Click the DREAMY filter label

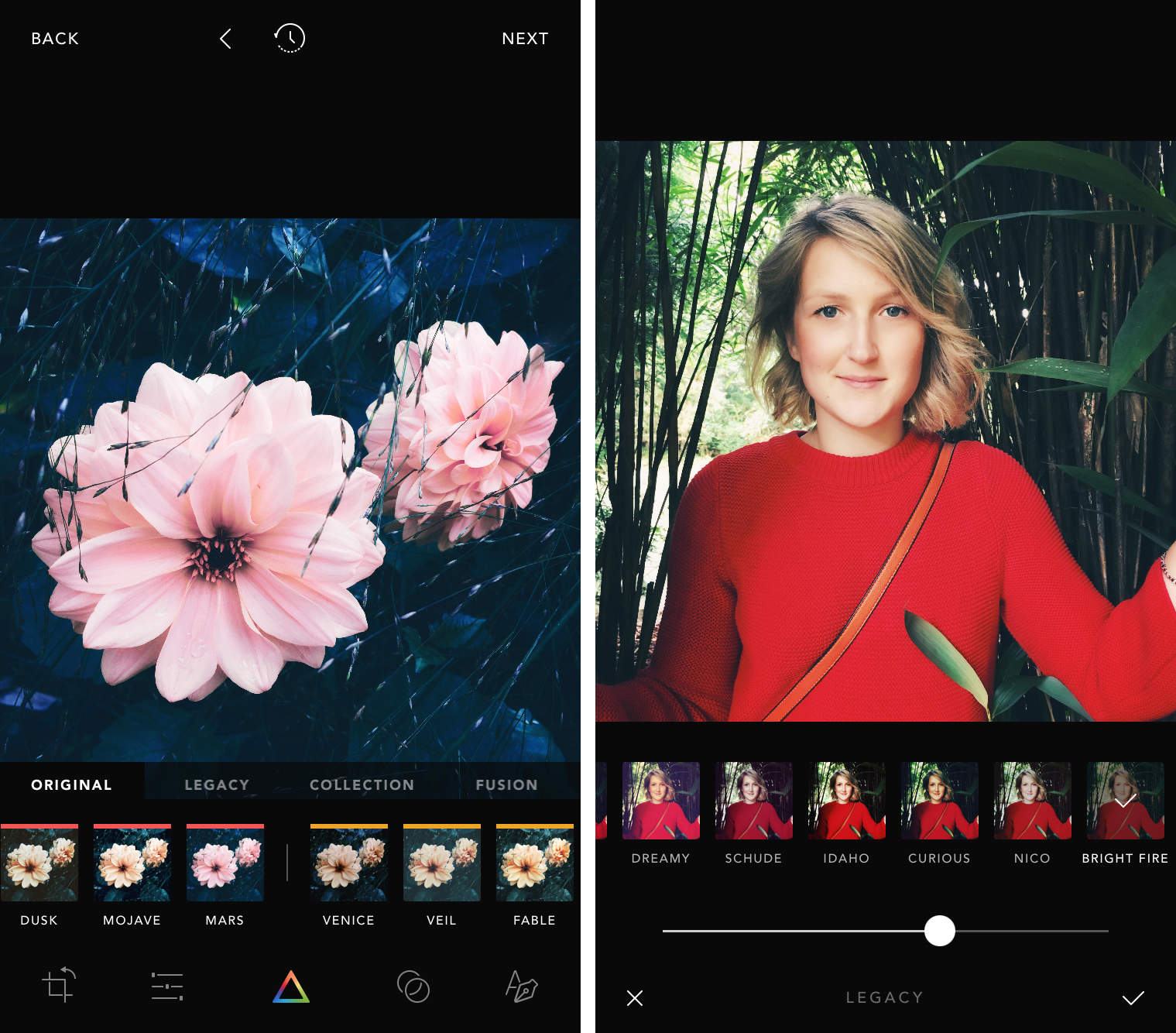click(x=661, y=858)
